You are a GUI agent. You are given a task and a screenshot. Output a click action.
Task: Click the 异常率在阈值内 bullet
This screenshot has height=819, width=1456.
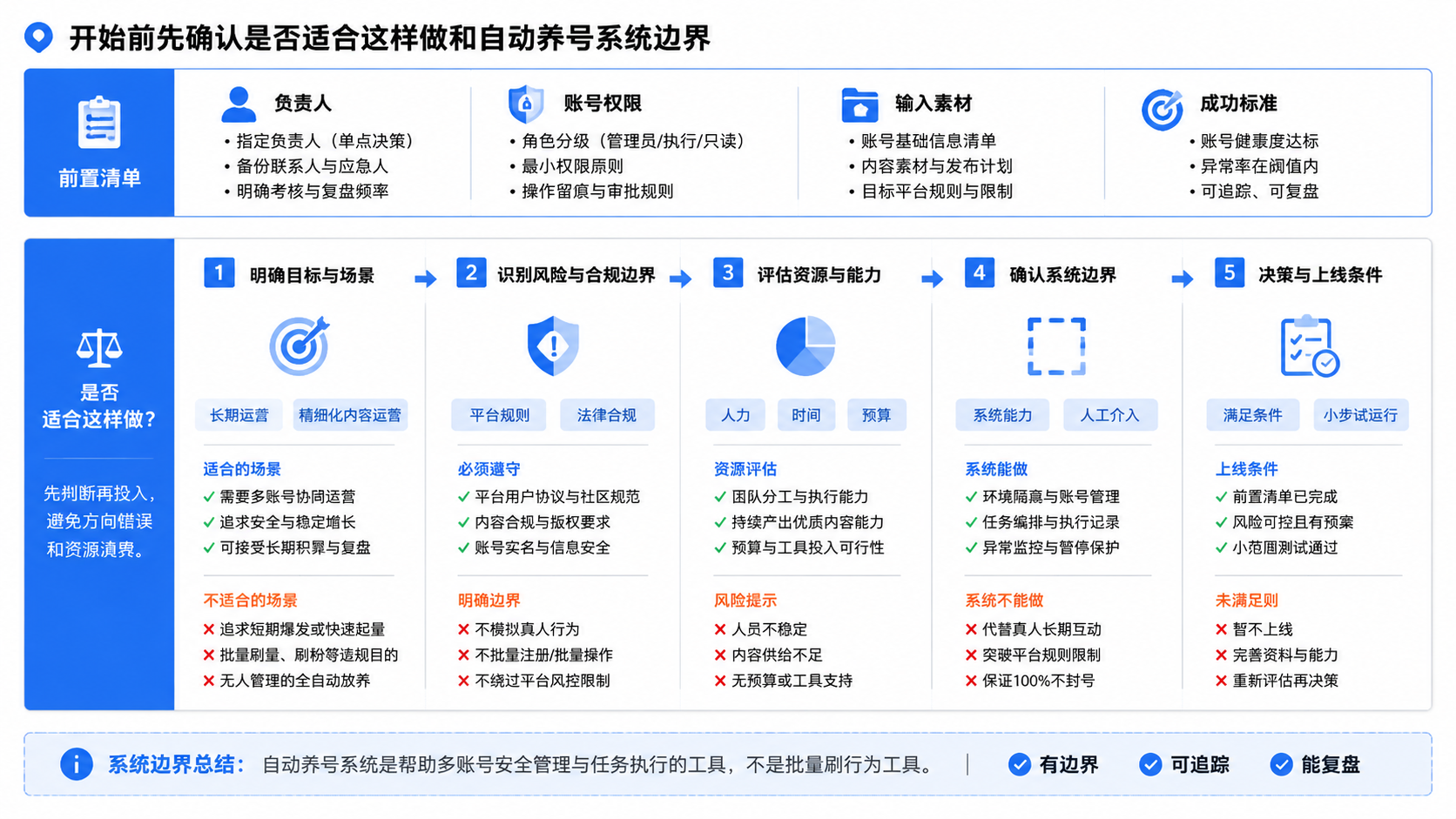[x=1254, y=166]
